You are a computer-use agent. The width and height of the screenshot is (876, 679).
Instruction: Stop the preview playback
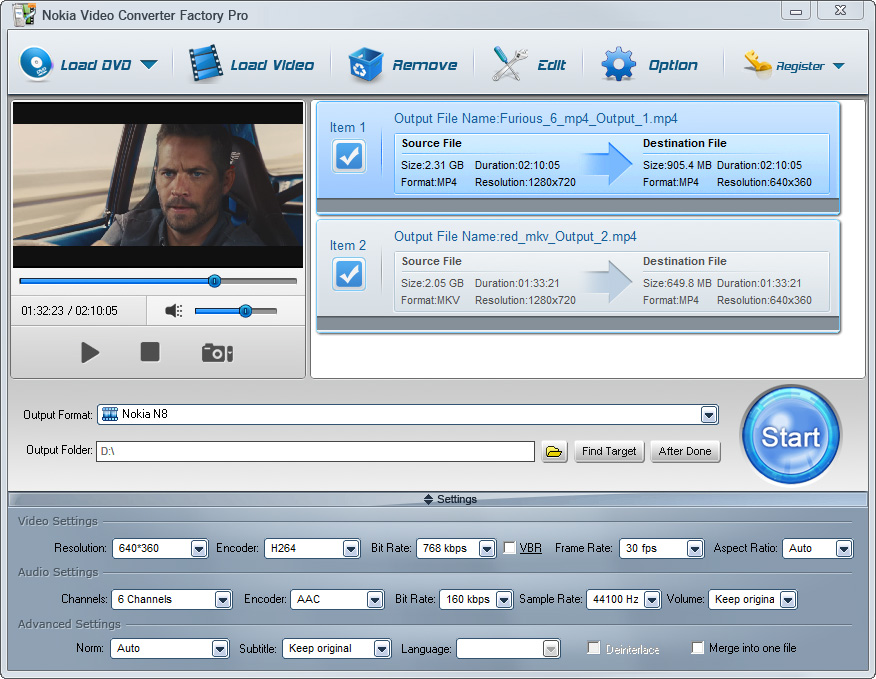click(x=150, y=352)
